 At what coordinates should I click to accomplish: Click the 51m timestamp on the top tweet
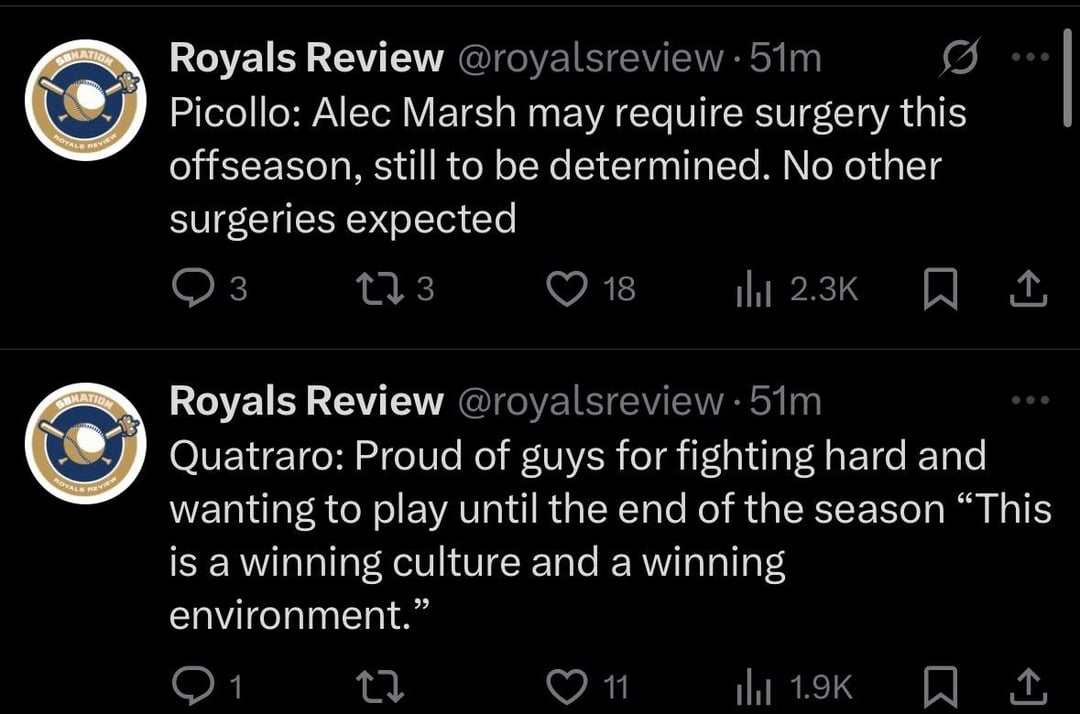[786, 57]
